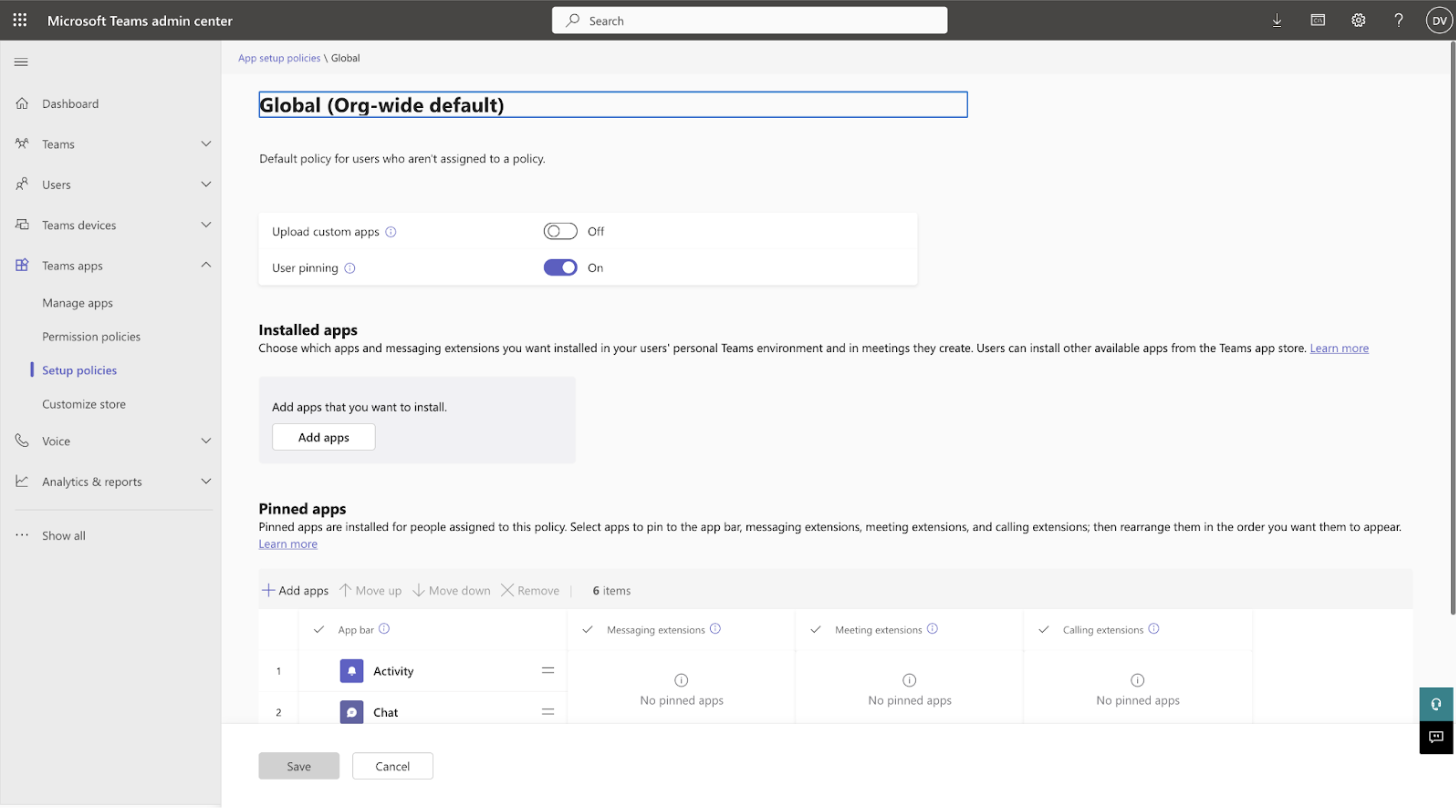Check the App bar column checkmark
The height and width of the screenshot is (812, 1456).
click(319, 630)
